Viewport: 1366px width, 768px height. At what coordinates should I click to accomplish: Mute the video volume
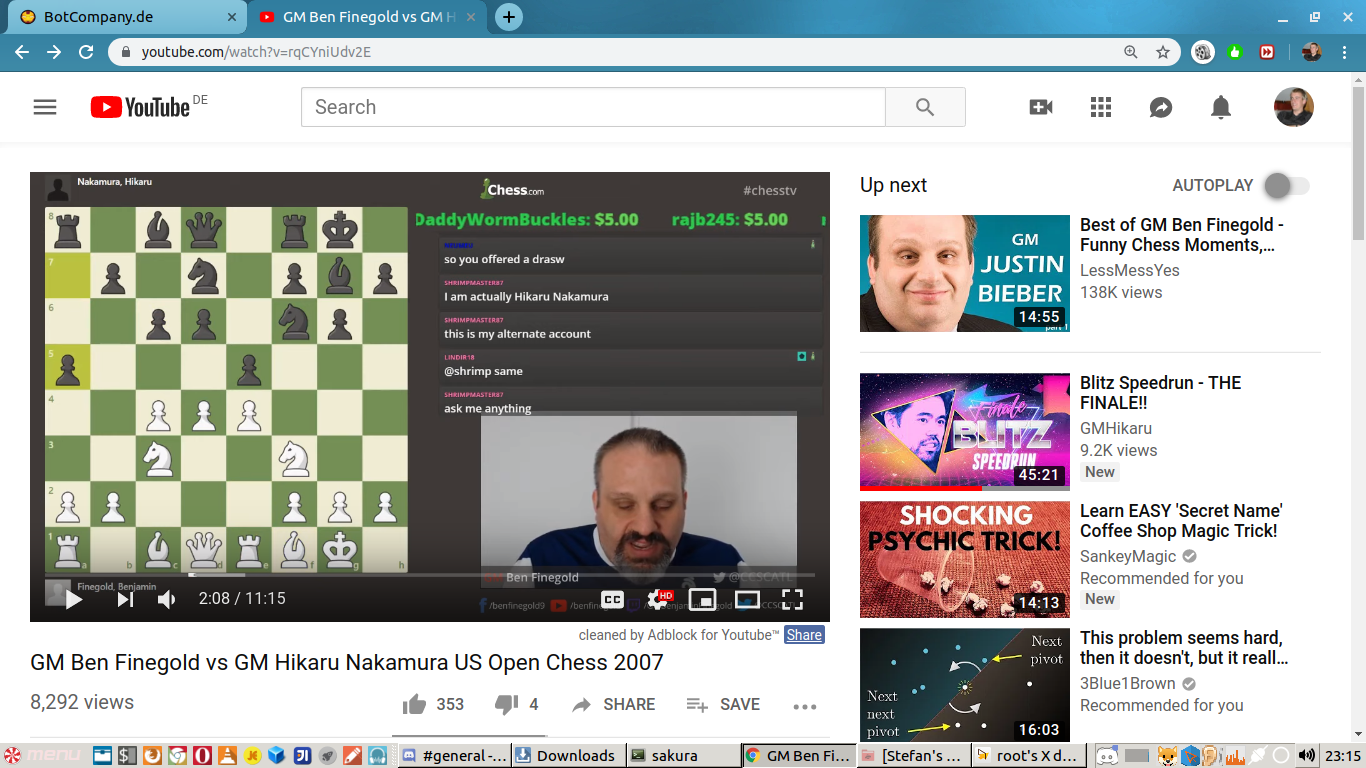167,599
